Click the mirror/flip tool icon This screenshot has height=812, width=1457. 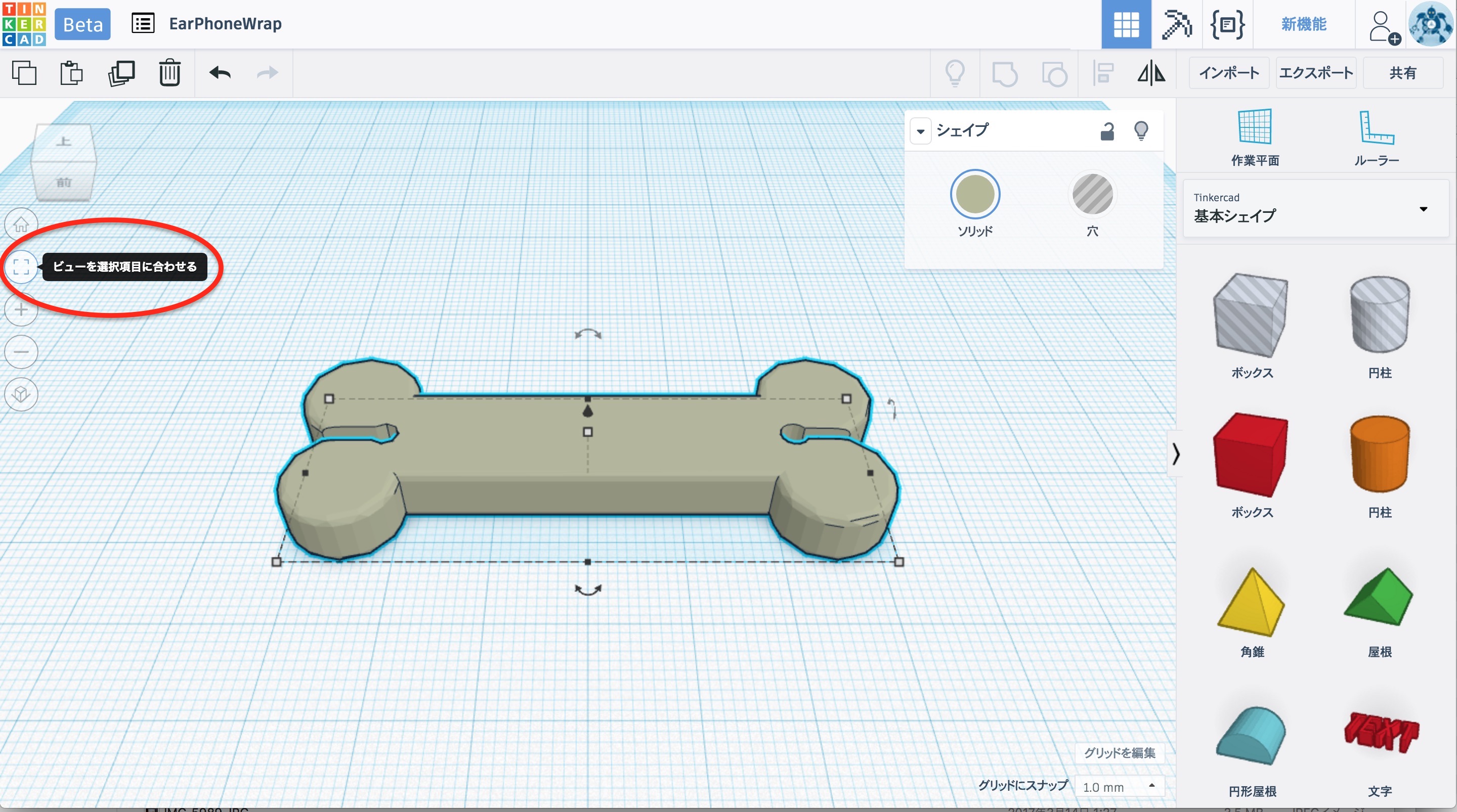coord(1151,73)
